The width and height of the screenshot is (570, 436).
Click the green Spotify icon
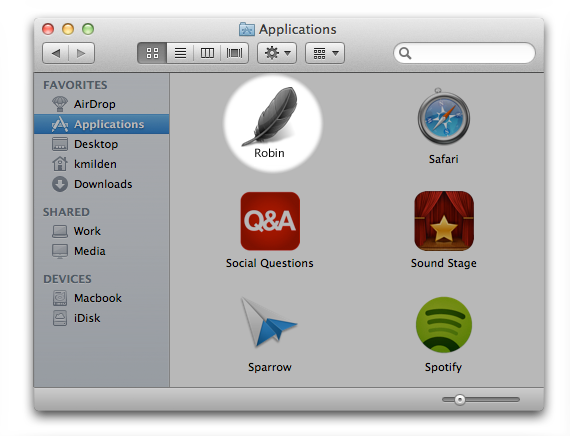pos(444,325)
